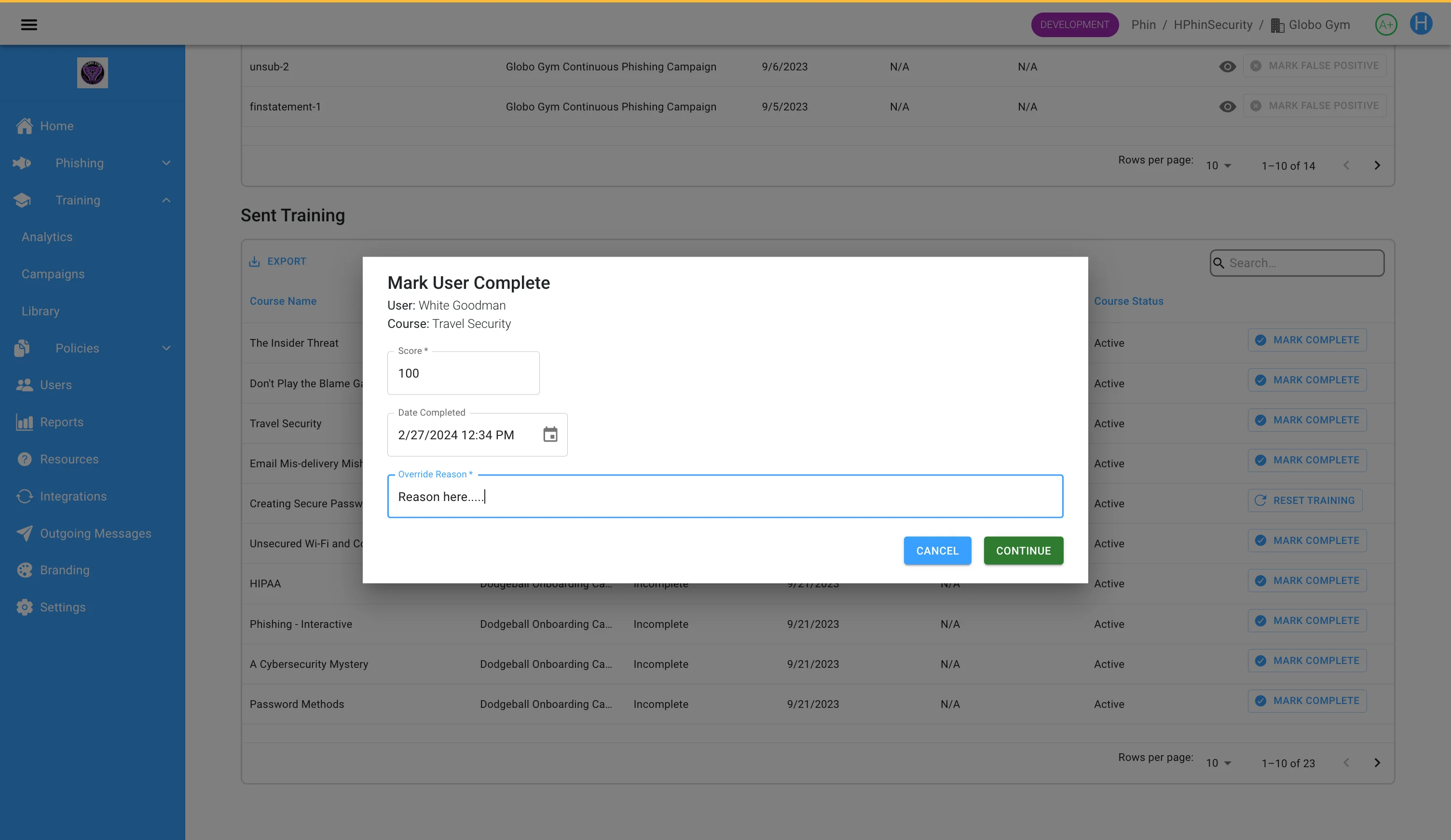Open Reports in the sidebar

(x=62, y=422)
